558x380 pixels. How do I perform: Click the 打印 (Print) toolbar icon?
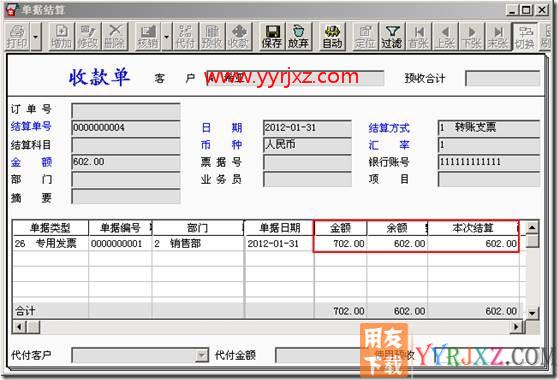(17, 36)
